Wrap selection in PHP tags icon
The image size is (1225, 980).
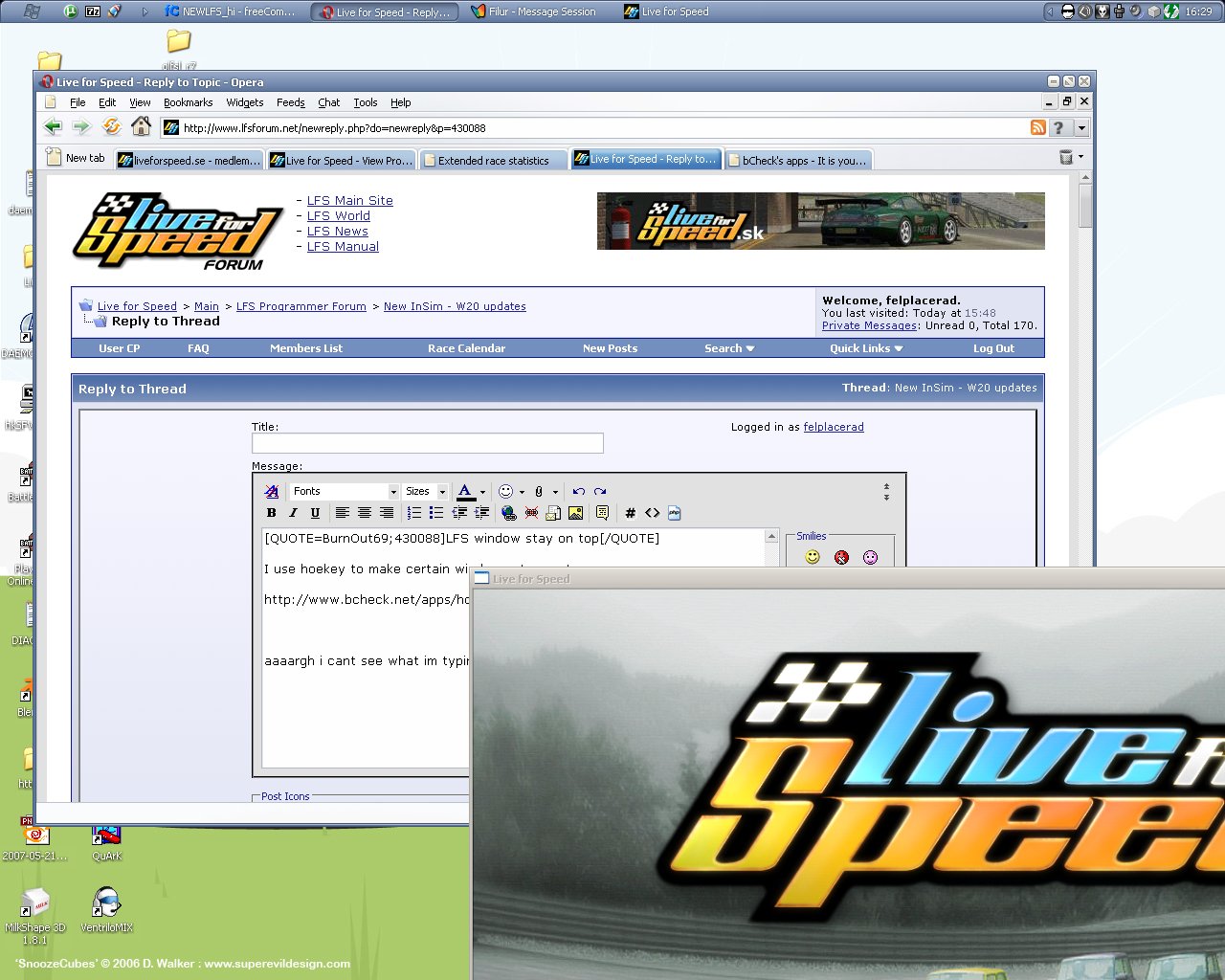coord(674,513)
